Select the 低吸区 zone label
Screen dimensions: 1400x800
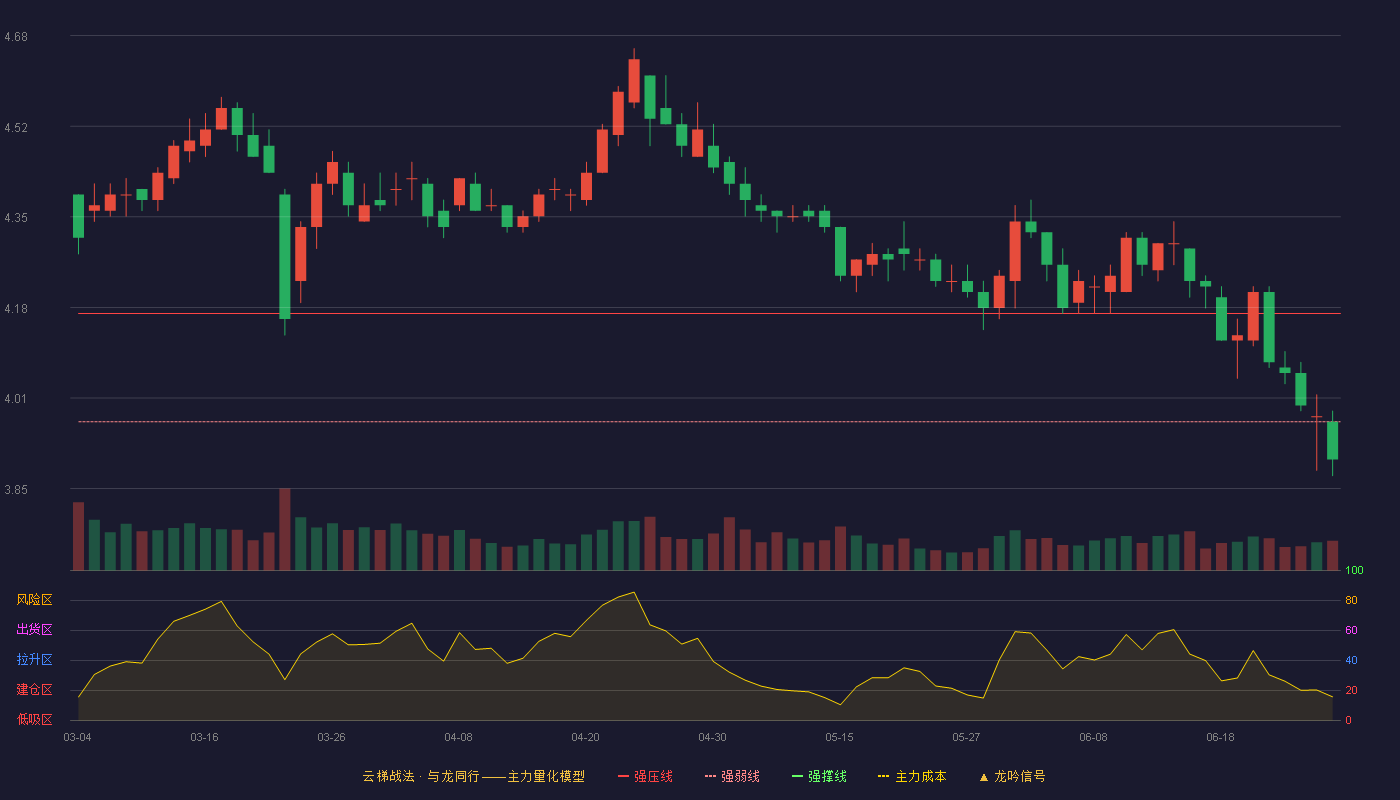(x=34, y=719)
